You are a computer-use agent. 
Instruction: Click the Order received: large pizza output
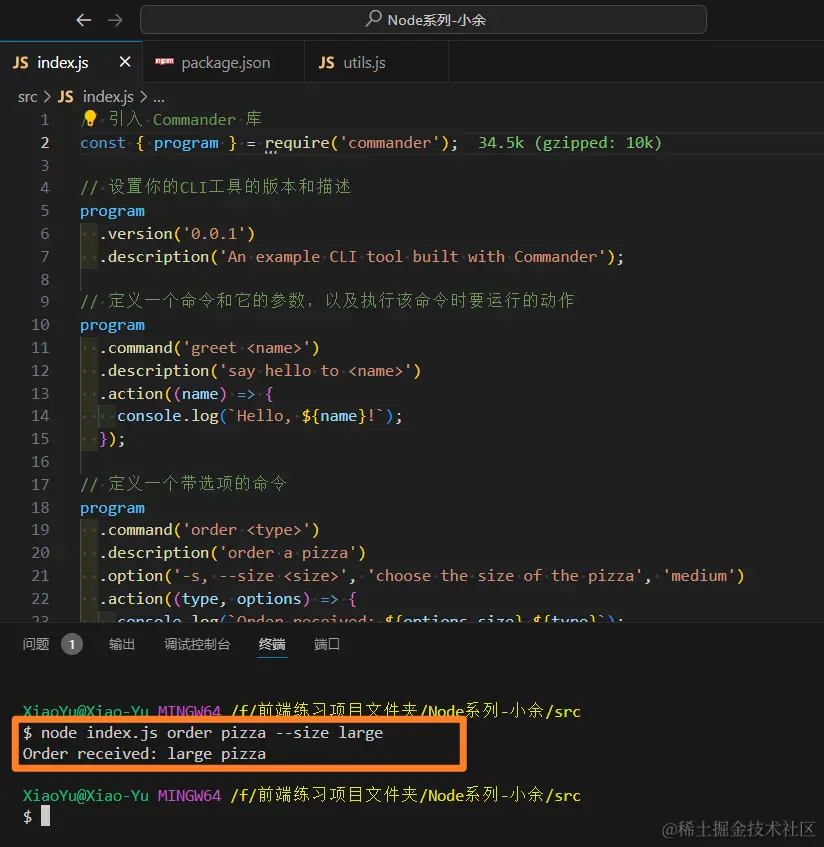144,754
